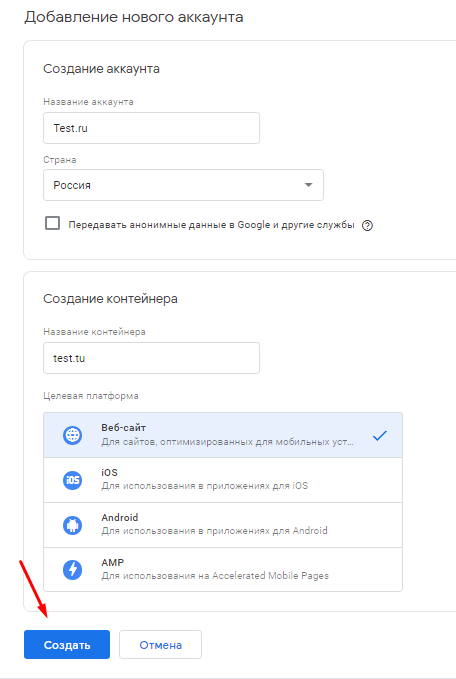
Task: Click the globe icon for Веб-сайт
Action: (x=72, y=435)
